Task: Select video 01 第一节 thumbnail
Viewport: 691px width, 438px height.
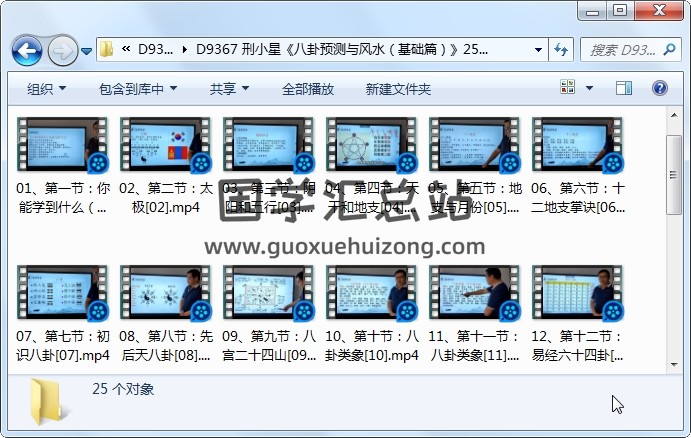Action: click(x=60, y=146)
